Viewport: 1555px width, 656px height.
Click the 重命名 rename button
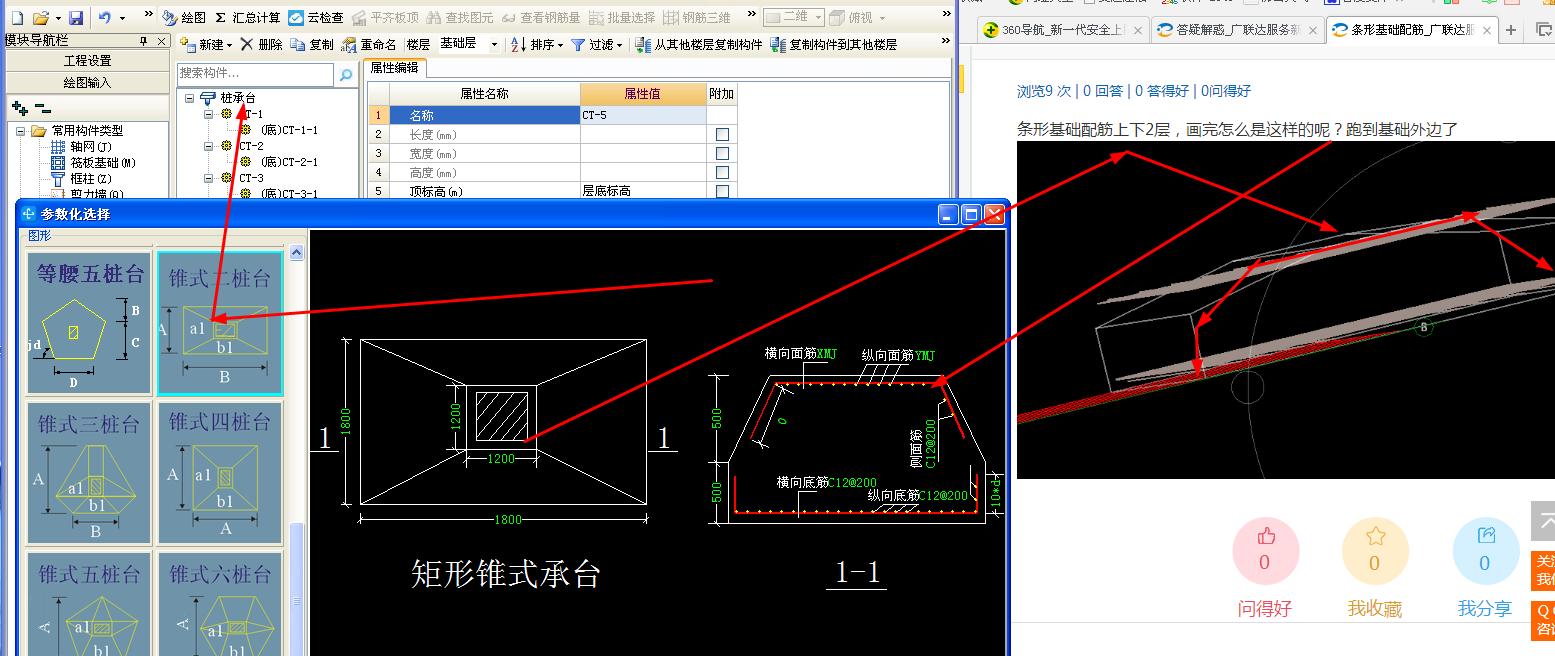[369, 45]
